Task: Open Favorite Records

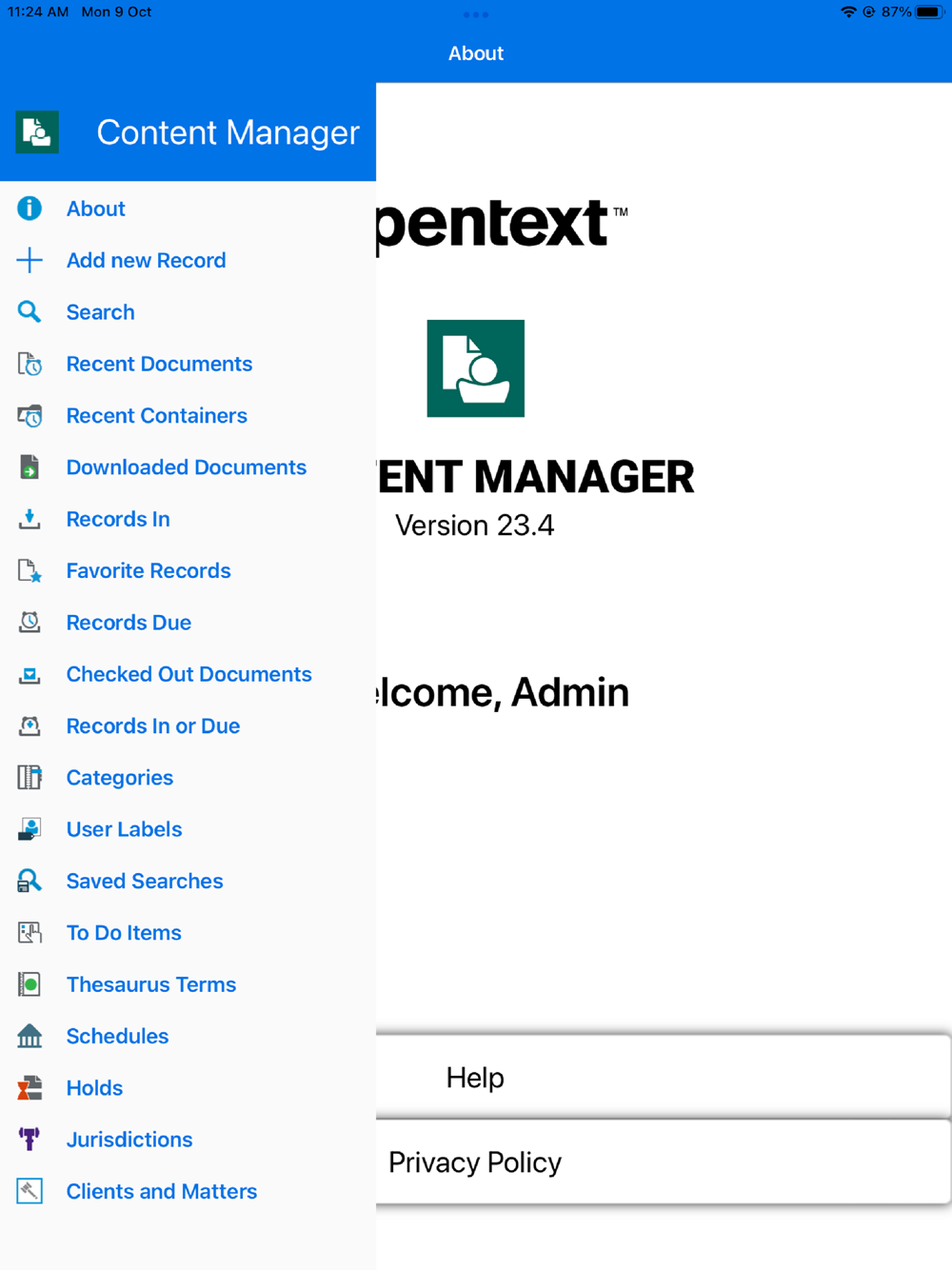Action: pos(149,570)
